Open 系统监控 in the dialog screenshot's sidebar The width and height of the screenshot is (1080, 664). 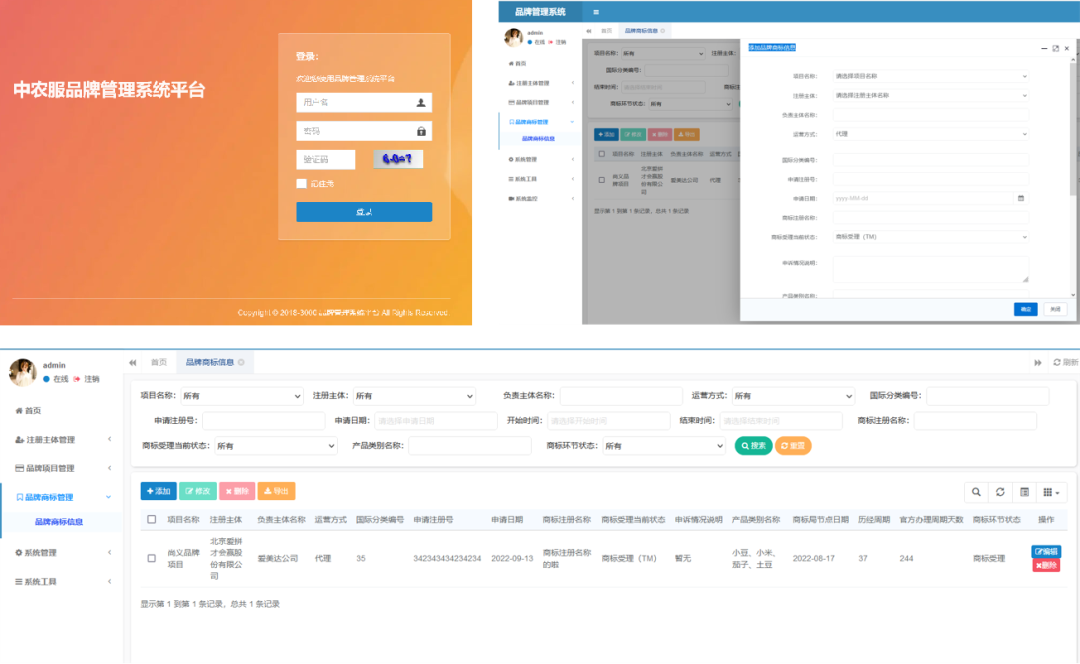click(526, 198)
